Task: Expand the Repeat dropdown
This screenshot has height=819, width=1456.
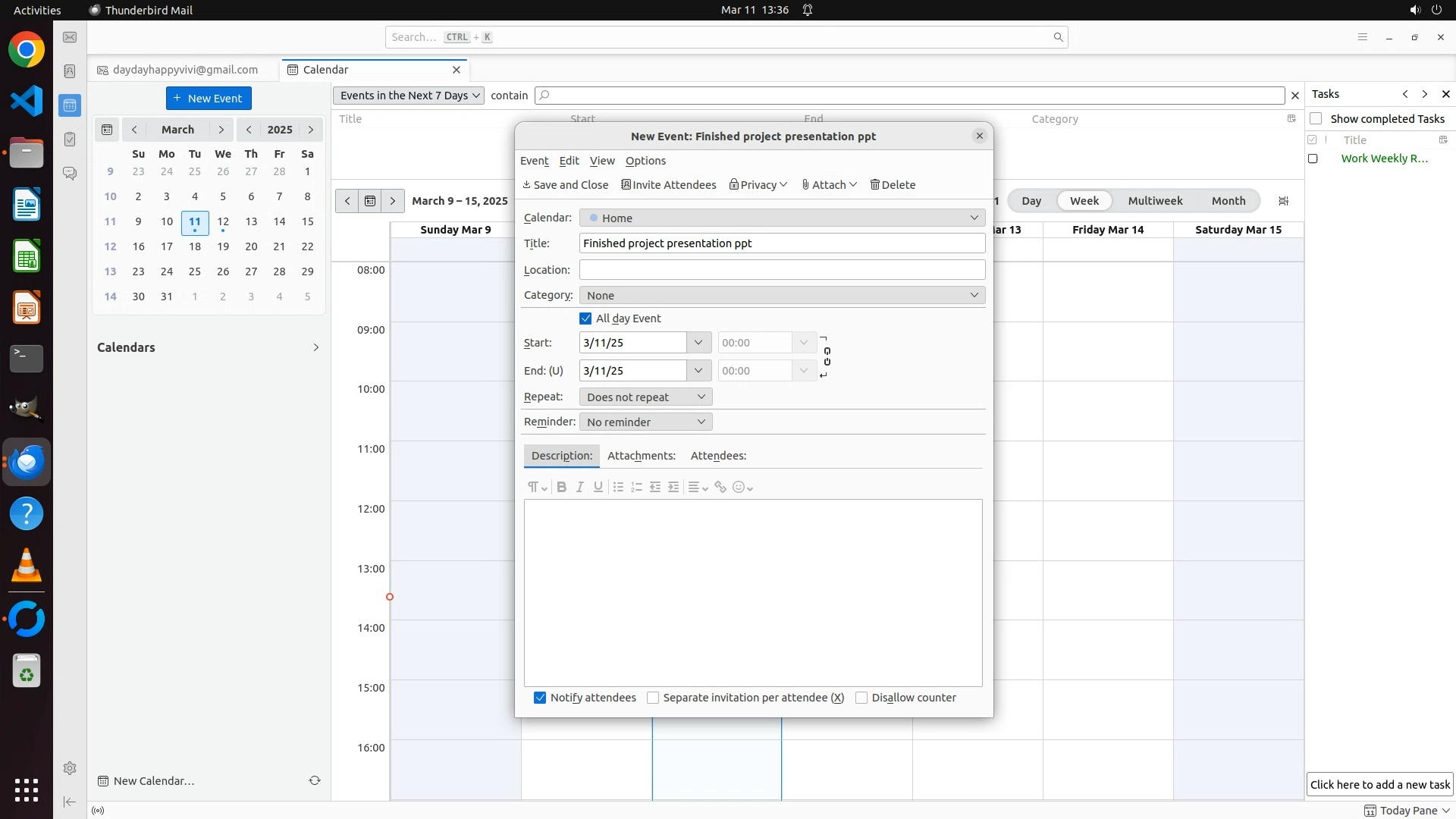Action: (645, 397)
